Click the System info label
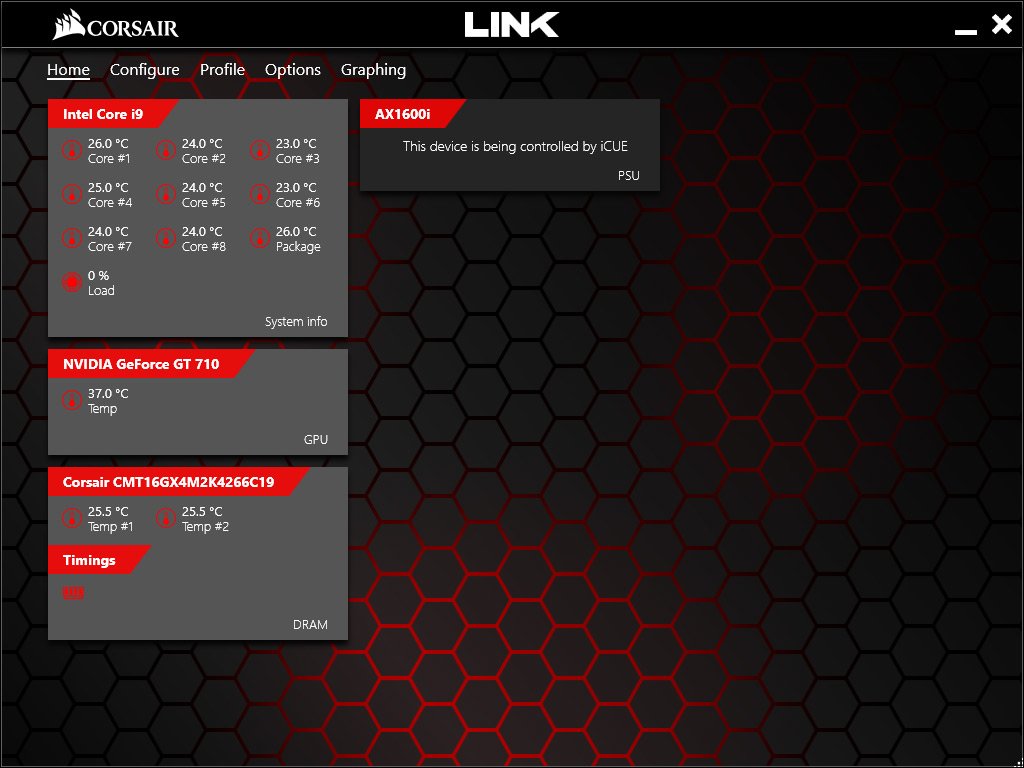The height and width of the screenshot is (768, 1024). [x=296, y=321]
